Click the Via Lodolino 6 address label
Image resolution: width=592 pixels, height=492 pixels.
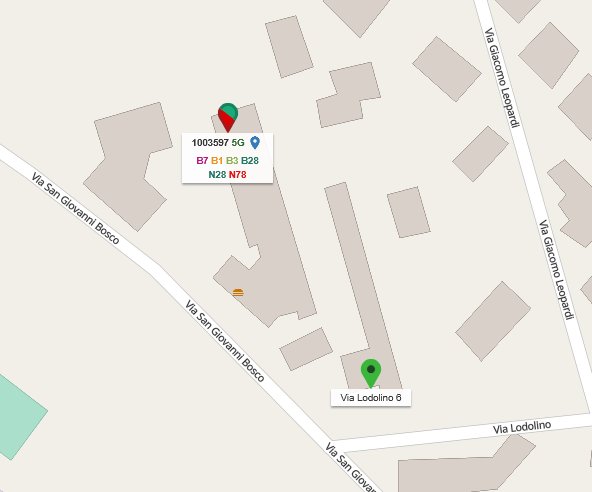point(371,398)
